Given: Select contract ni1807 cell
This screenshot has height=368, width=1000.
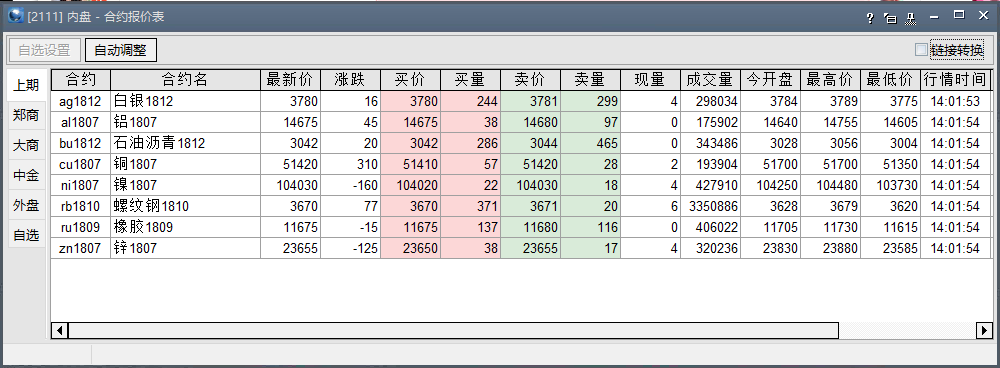Looking at the screenshot, I should point(81,186).
